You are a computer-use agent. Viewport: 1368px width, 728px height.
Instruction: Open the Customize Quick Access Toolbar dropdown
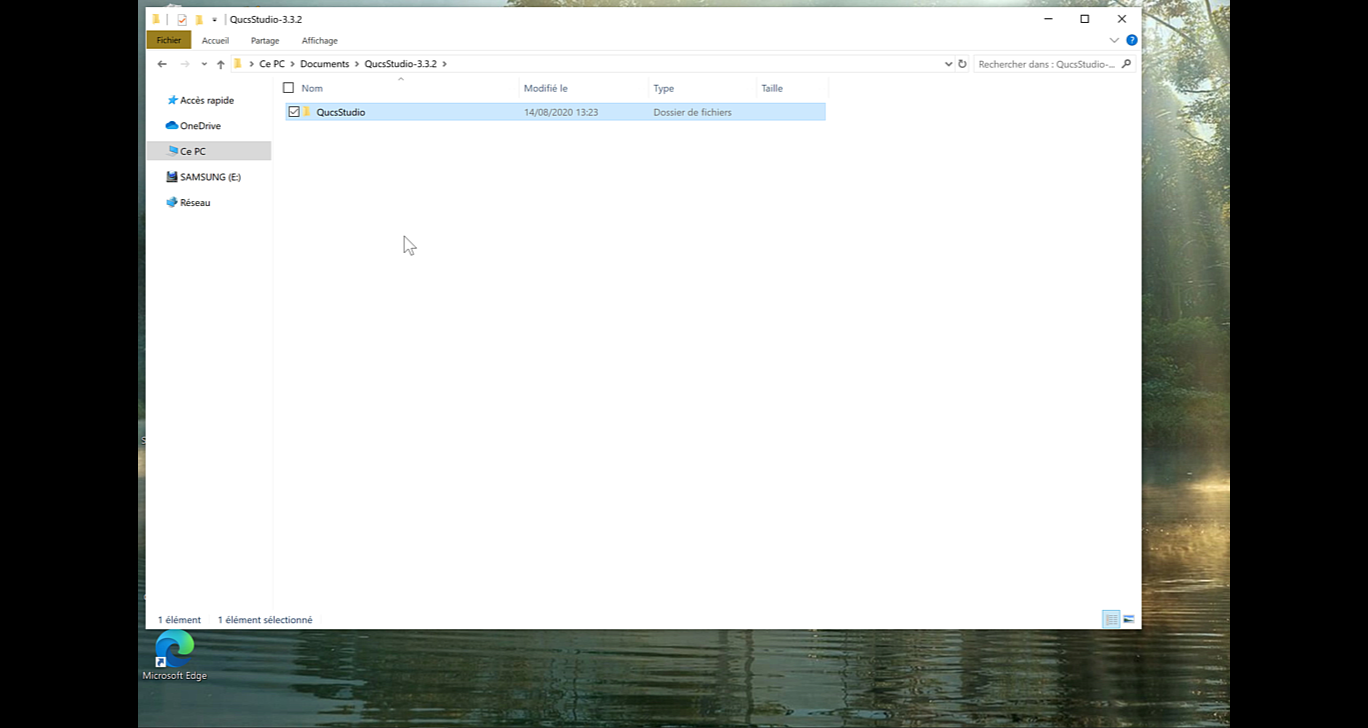[x=214, y=20]
